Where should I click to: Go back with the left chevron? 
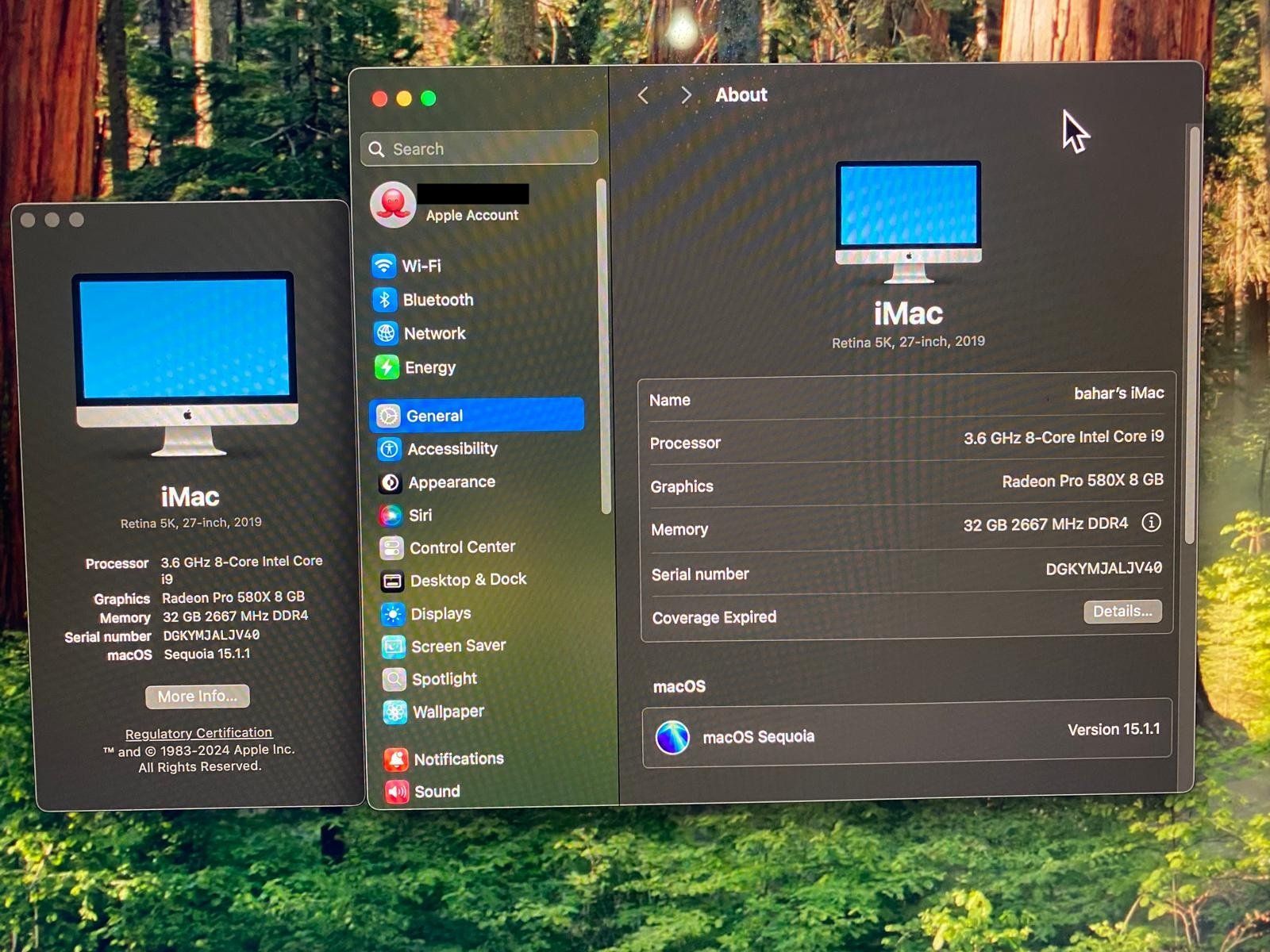click(644, 96)
